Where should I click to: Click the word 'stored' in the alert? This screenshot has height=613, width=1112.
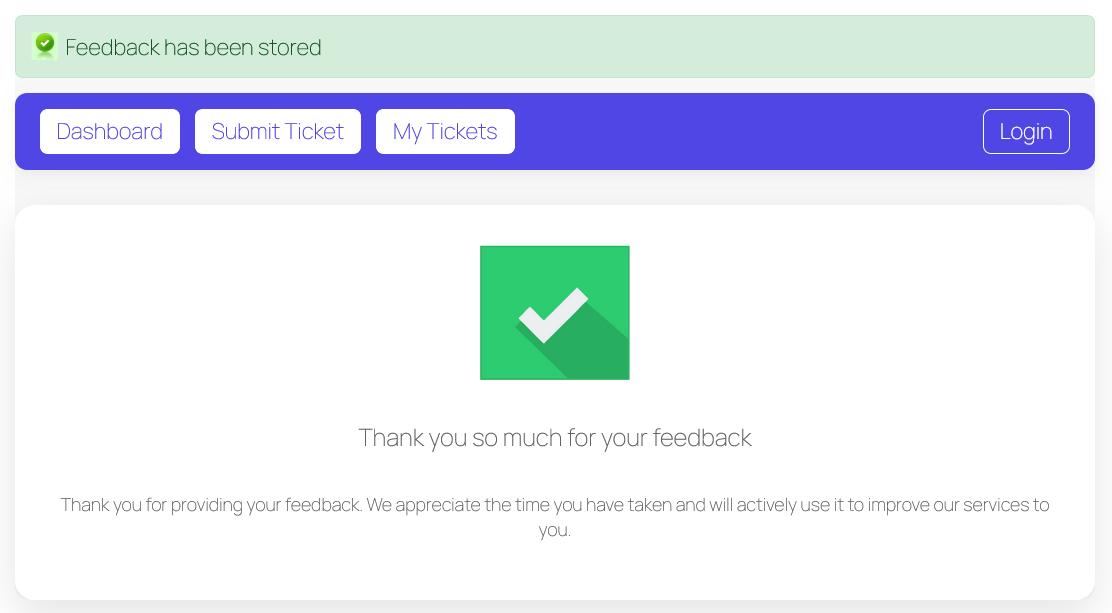(x=294, y=47)
